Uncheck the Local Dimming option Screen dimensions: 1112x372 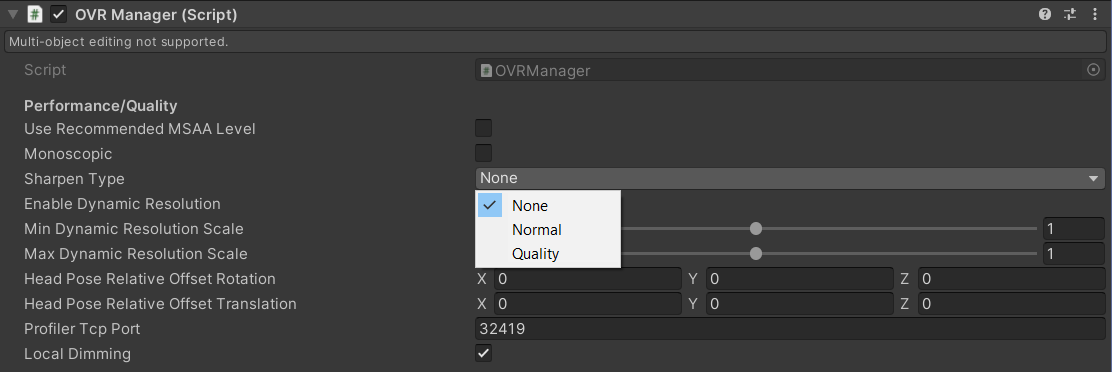[x=483, y=353]
